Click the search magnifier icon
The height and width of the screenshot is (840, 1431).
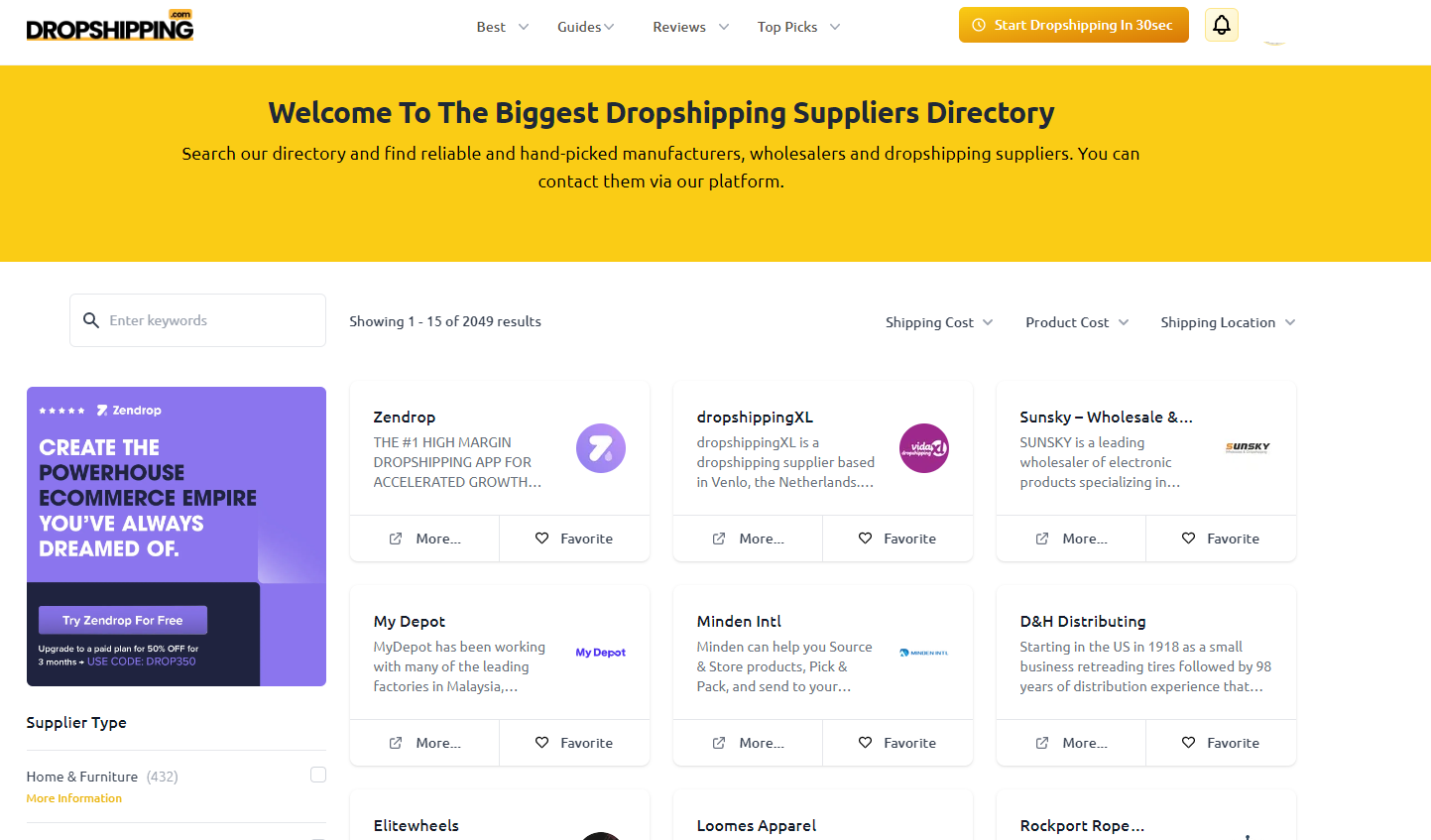pyautogui.click(x=91, y=320)
